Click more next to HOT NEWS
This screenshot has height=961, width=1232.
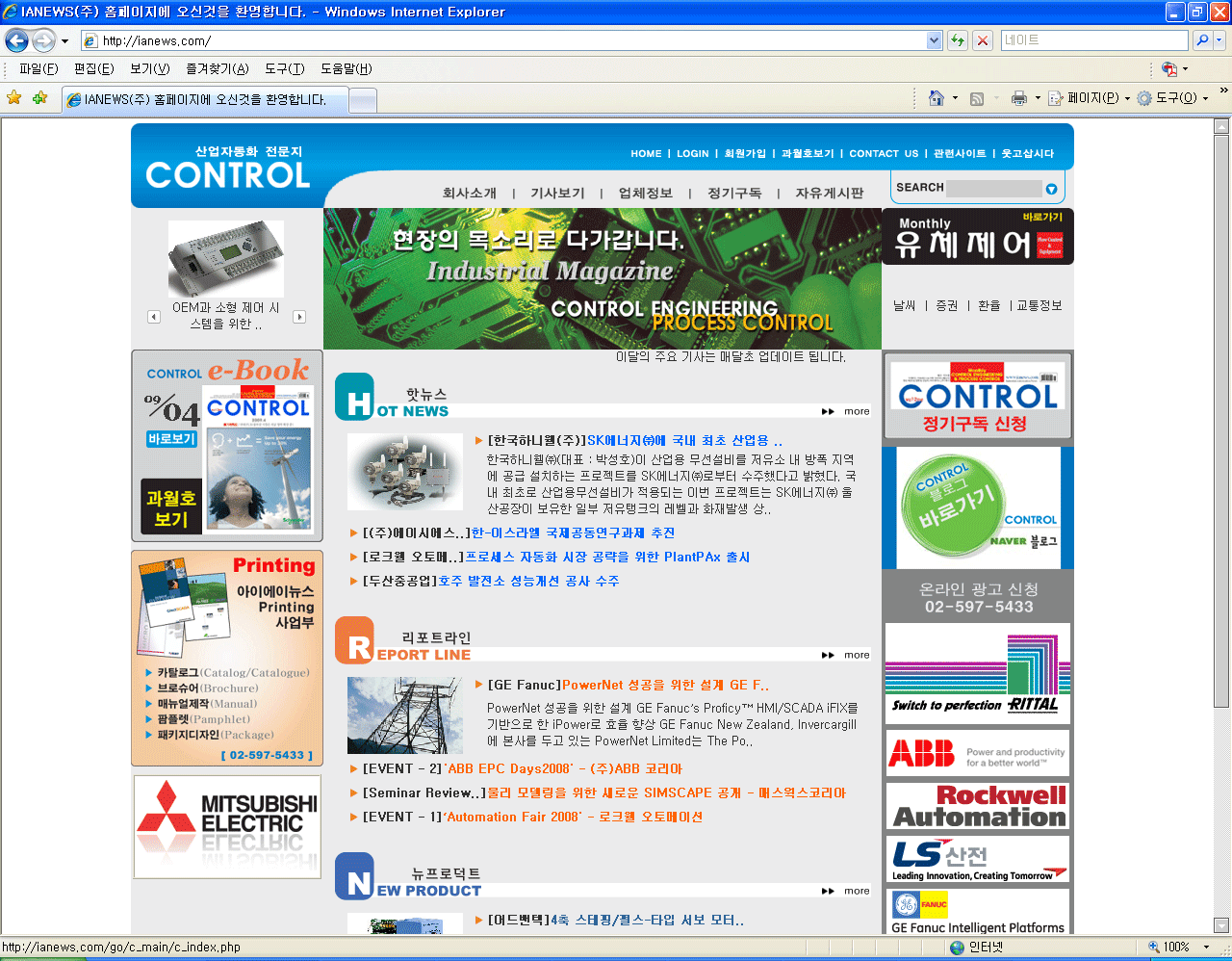[846, 411]
